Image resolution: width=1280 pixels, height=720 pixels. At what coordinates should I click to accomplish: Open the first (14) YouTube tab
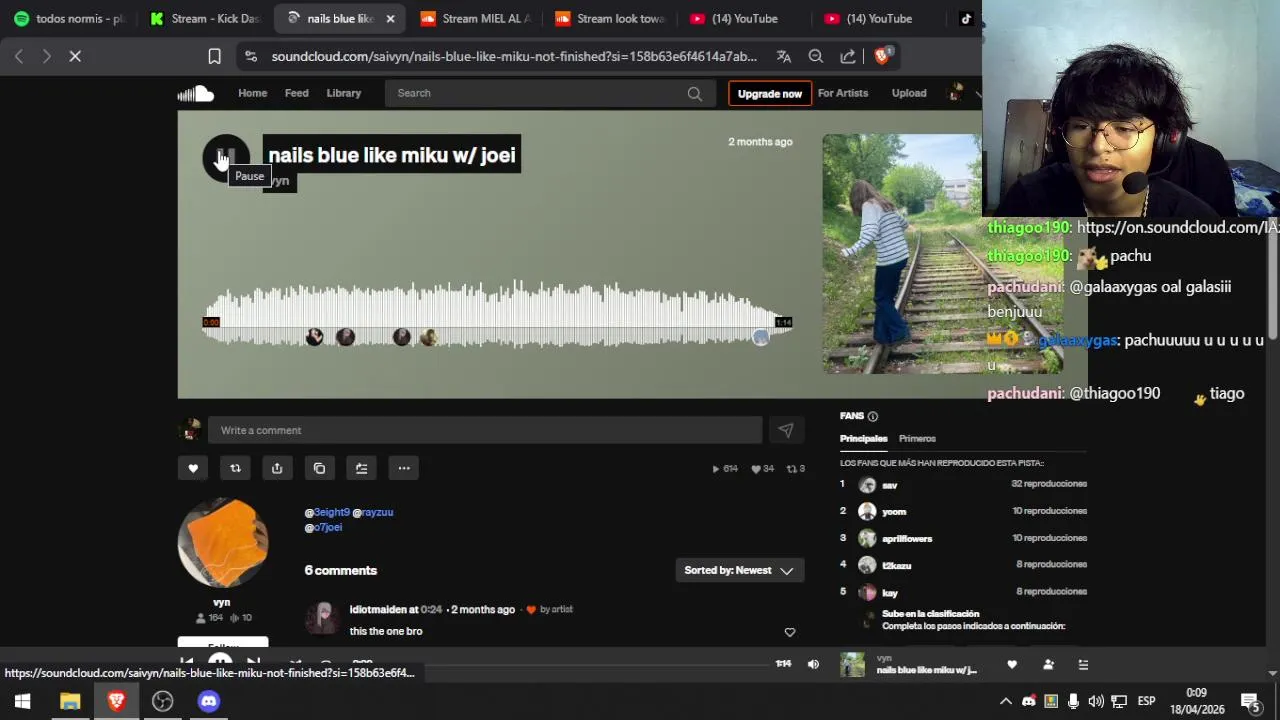(x=744, y=19)
